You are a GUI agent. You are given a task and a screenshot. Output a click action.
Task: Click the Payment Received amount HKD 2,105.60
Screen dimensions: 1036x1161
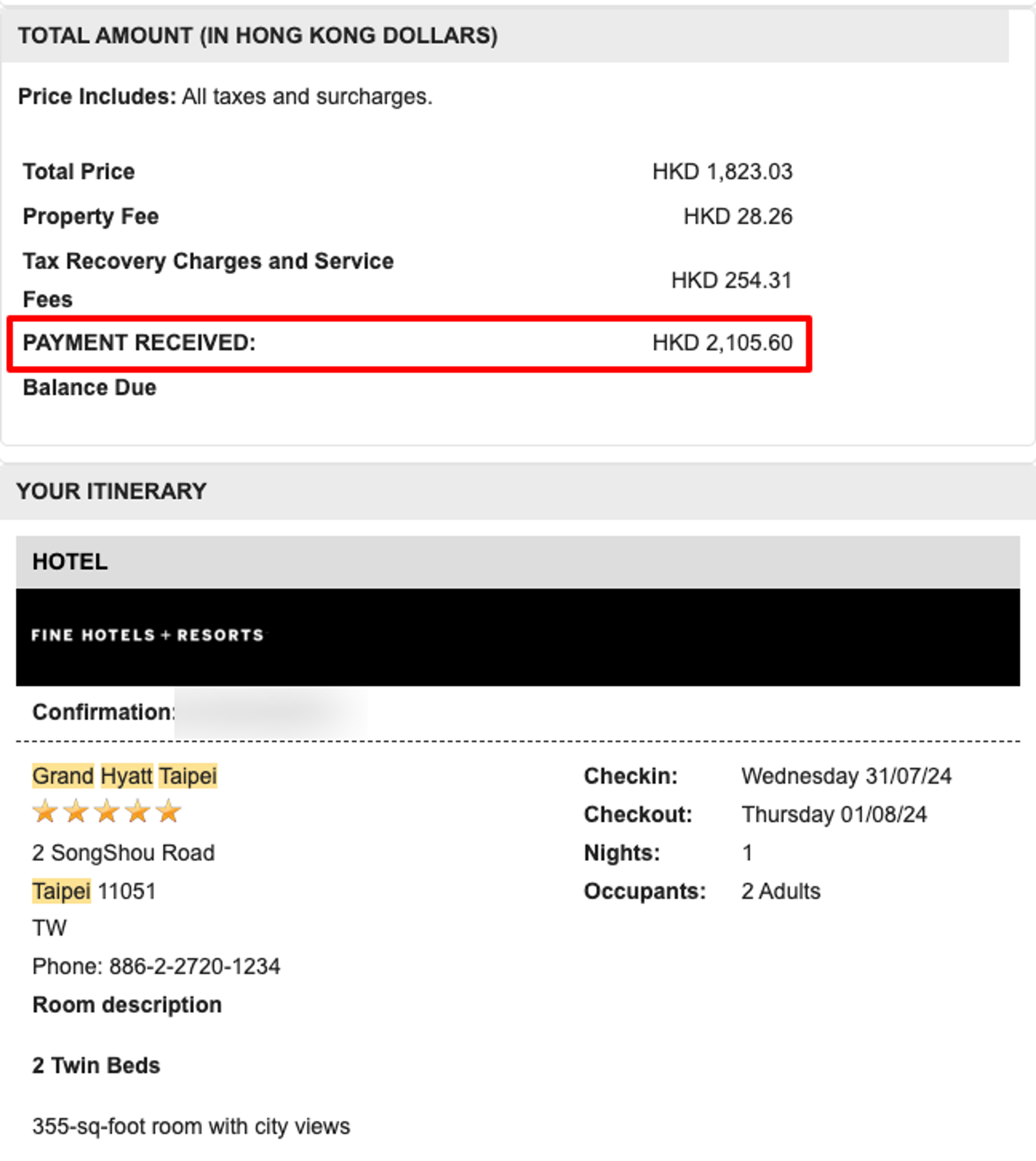(722, 343)
